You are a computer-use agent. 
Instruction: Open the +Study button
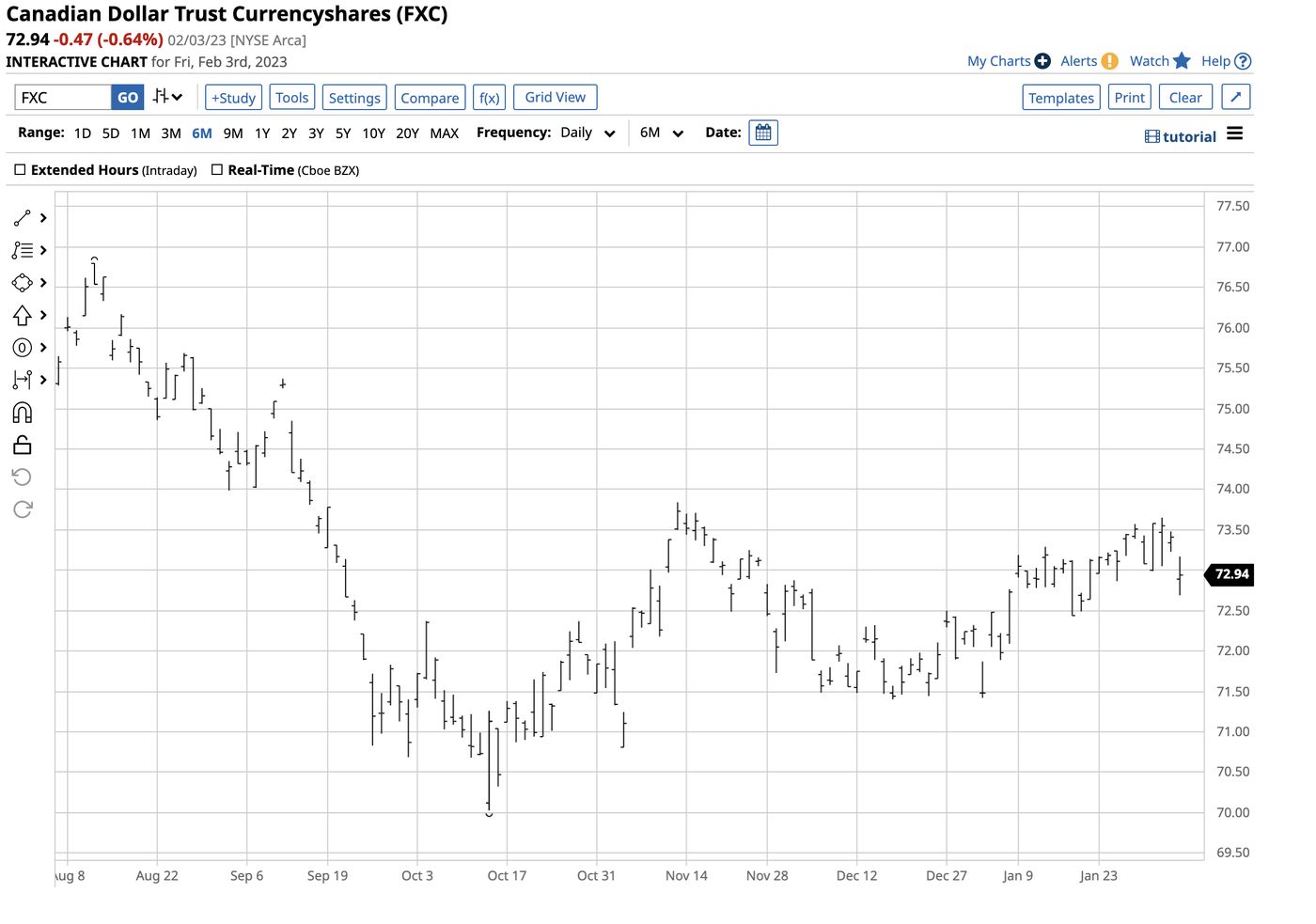[x=233, y=98]
